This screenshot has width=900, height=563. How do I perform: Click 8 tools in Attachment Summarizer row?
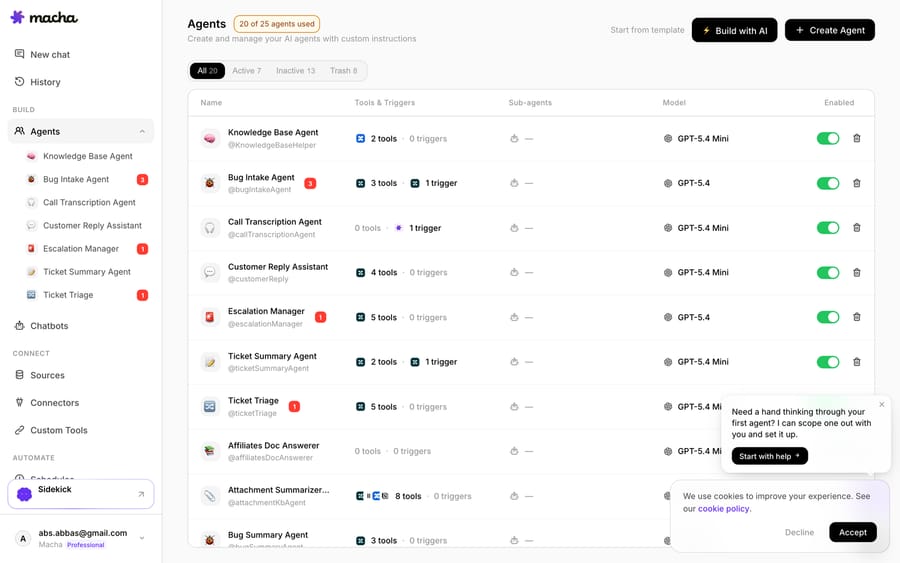click(x=408, y=496)
